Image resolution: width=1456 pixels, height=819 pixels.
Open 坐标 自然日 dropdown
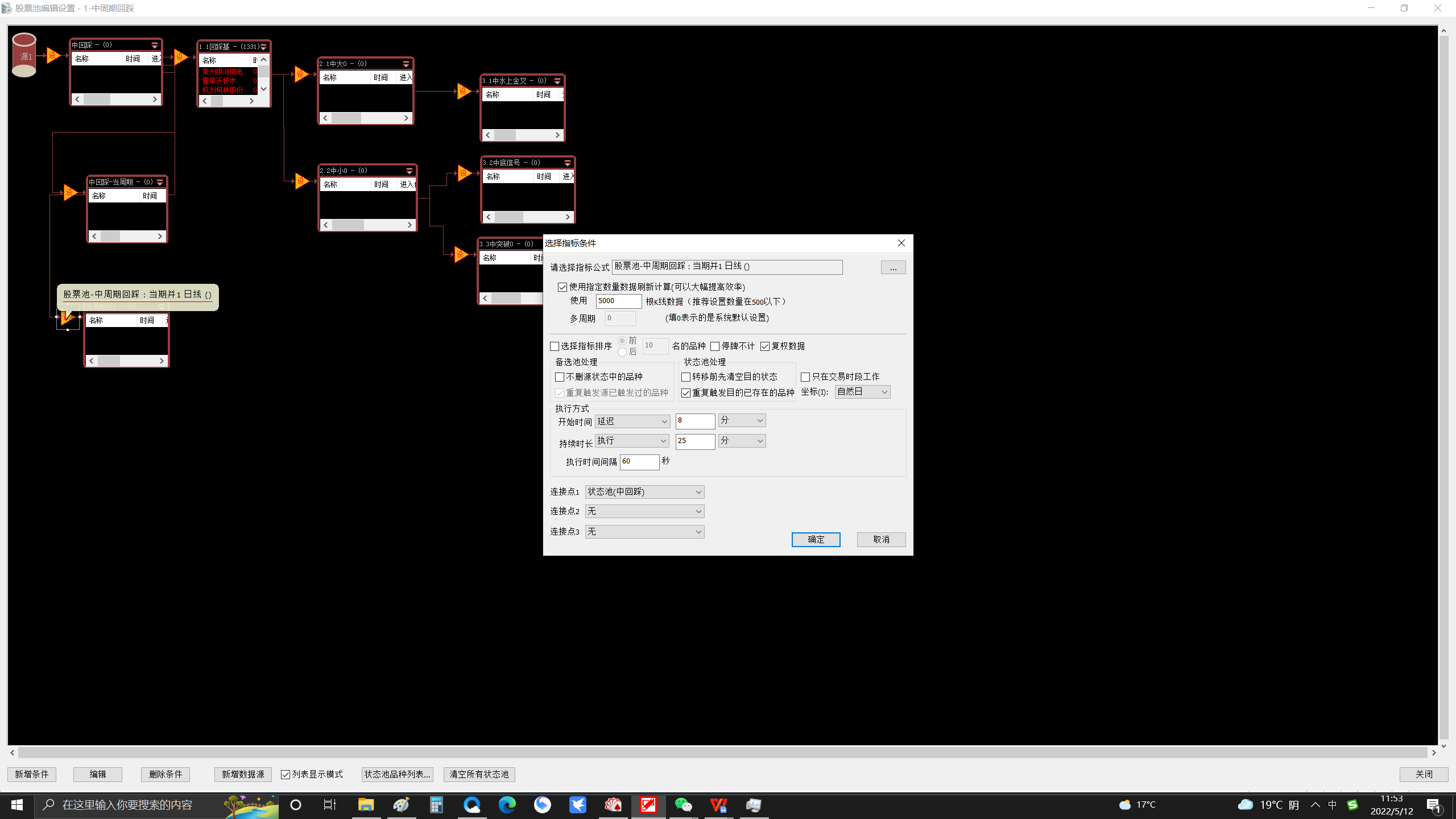(862, 392)
